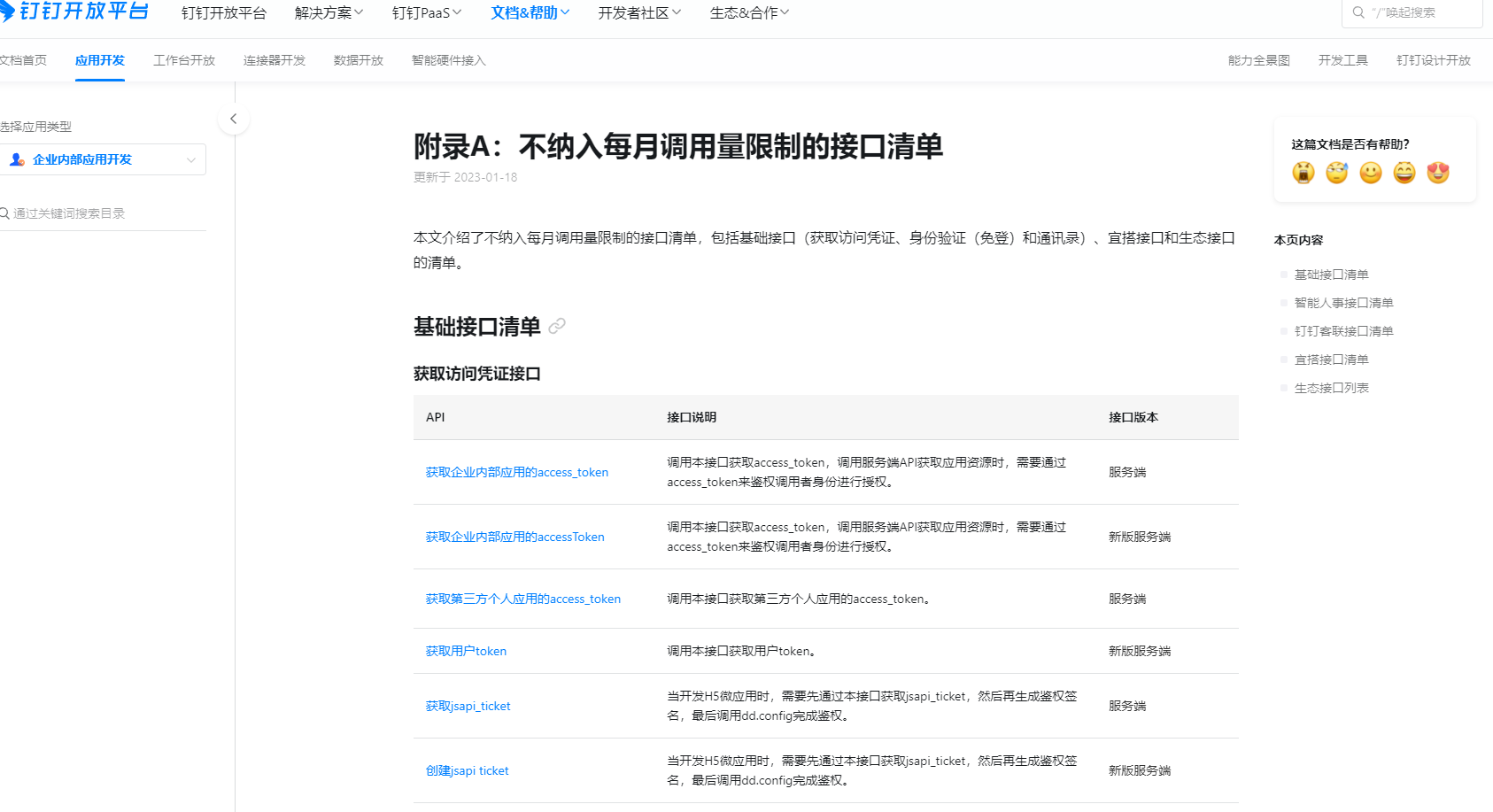
Task: Jump to 钉钉客联接口清单 in page contents
Action: (1344, 331)
